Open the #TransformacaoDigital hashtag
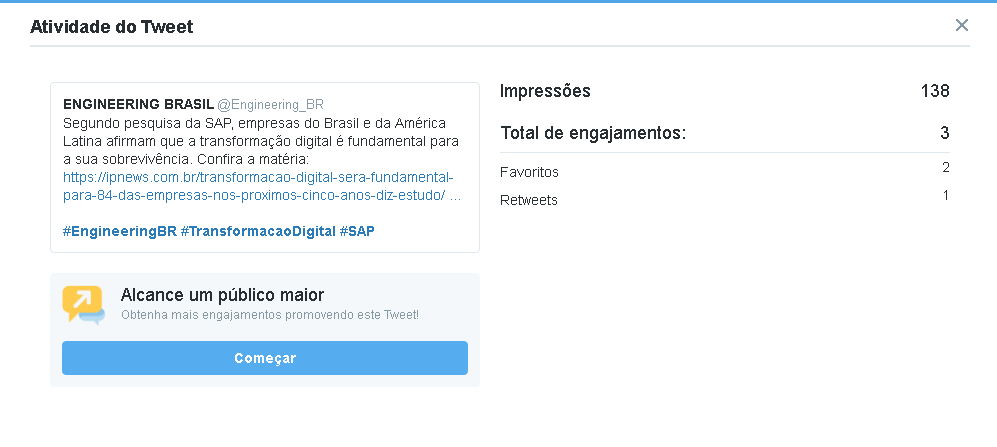The height and width of the screenshot is (447, 997). (x=258, y=231)
